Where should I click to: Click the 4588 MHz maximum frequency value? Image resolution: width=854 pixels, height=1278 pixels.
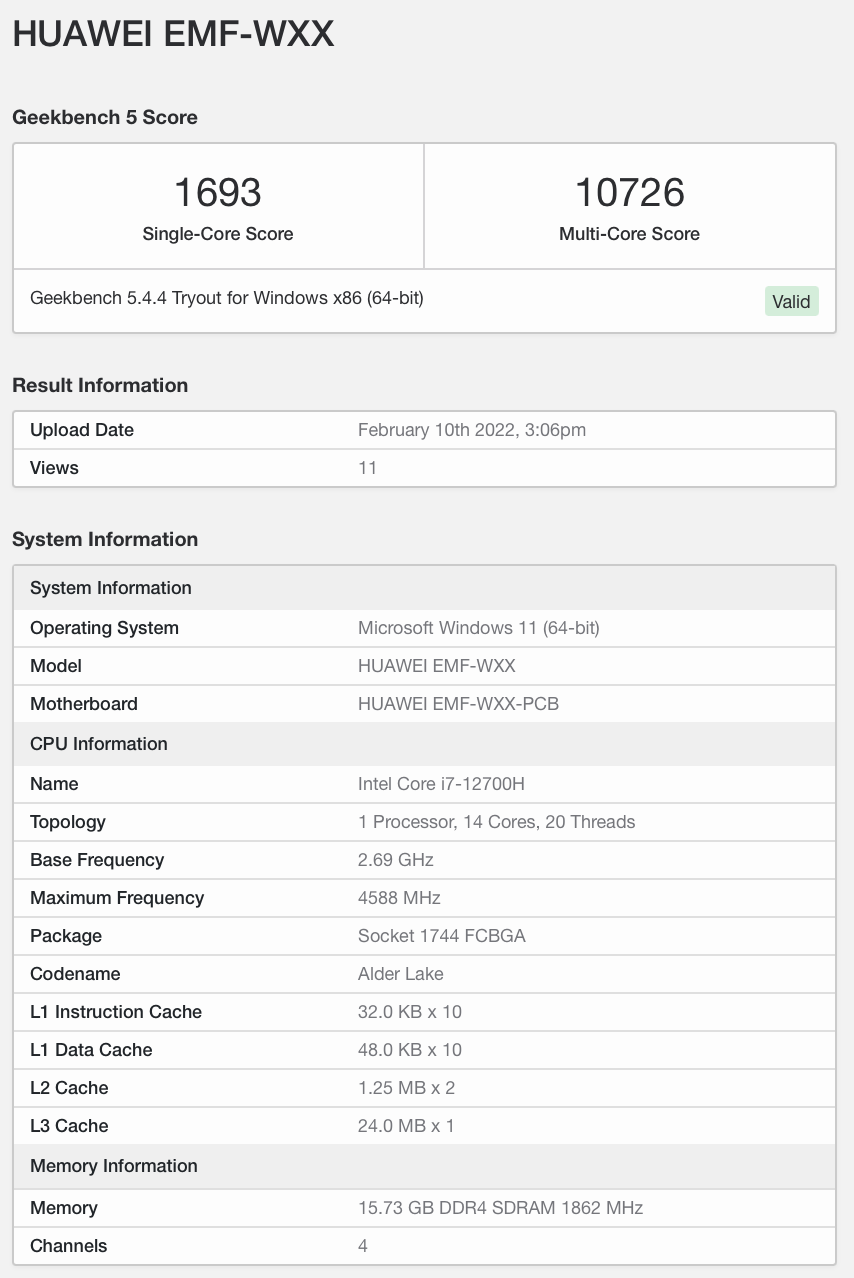tap(399, 898)
